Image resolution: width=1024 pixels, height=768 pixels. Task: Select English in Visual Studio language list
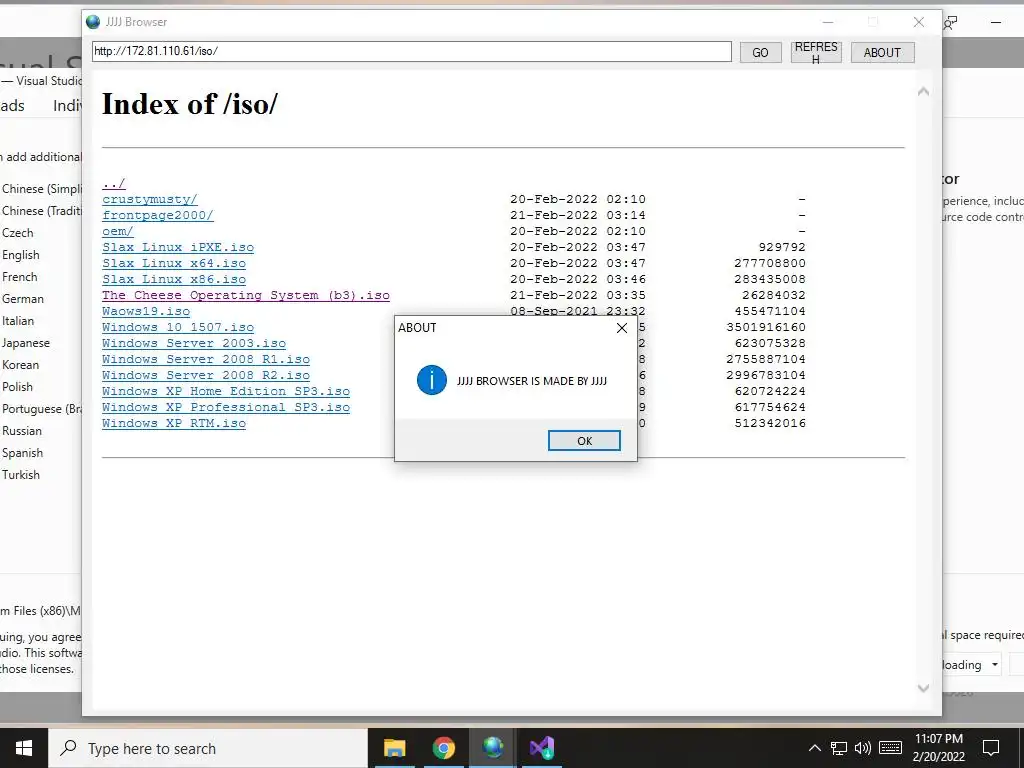pos(21,255)
